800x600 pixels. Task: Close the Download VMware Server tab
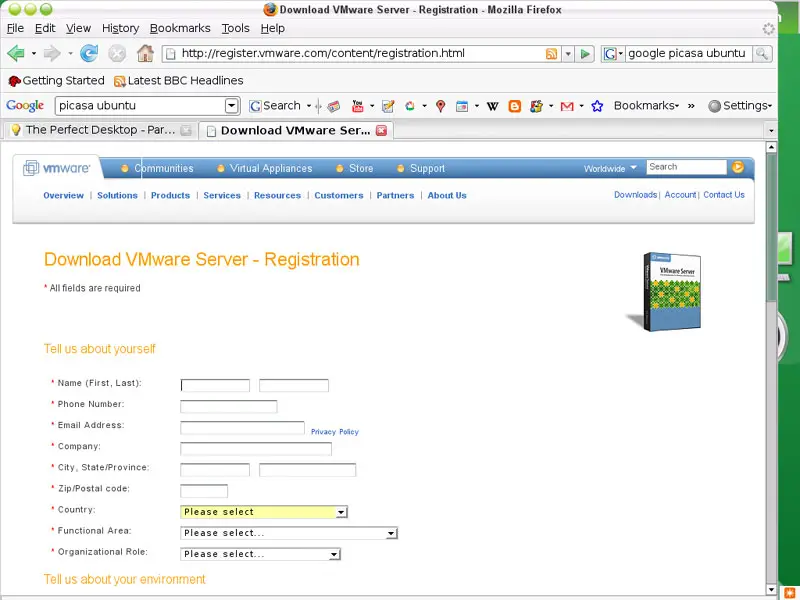[x=381, y=131]
